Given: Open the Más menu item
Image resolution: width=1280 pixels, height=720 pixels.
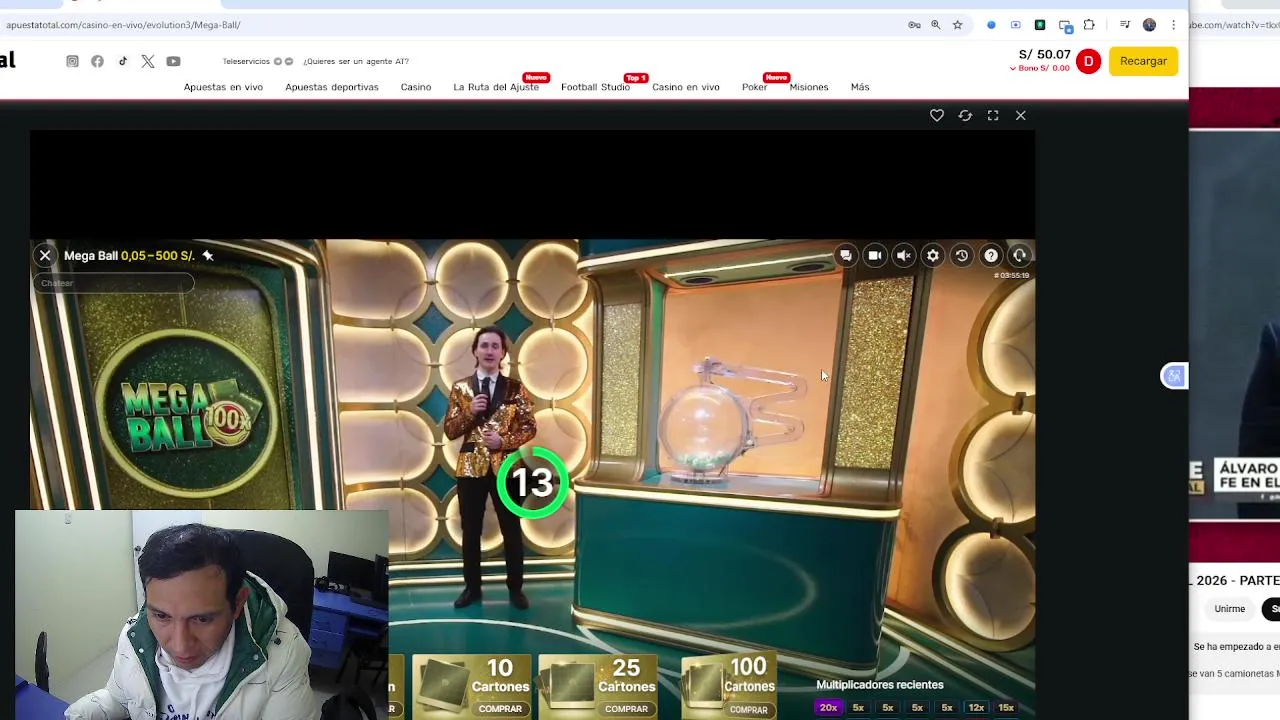Looking at the screenshot, I should pyautogui.click(x=860, y=87).
